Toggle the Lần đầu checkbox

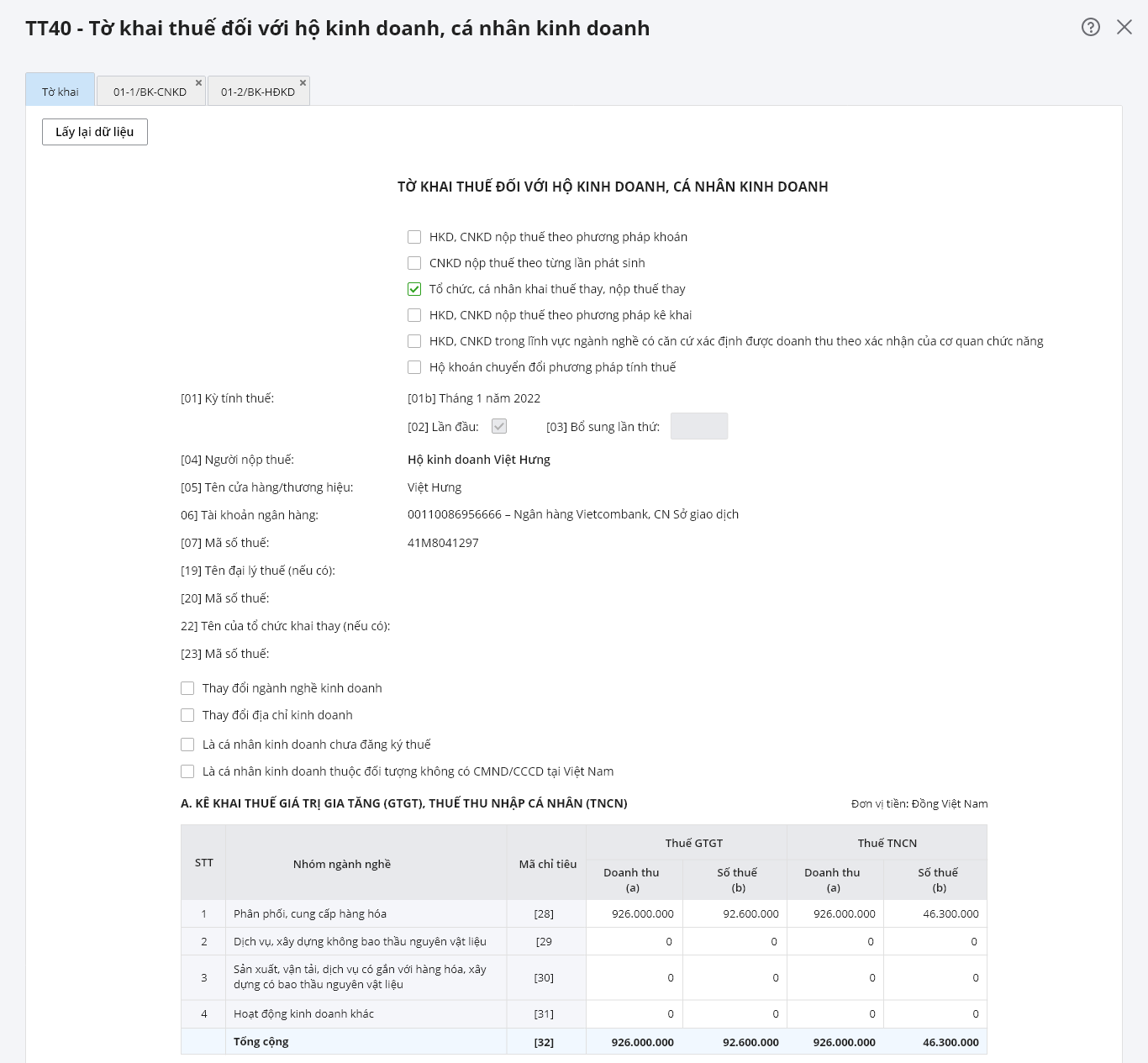pos(499,426)
